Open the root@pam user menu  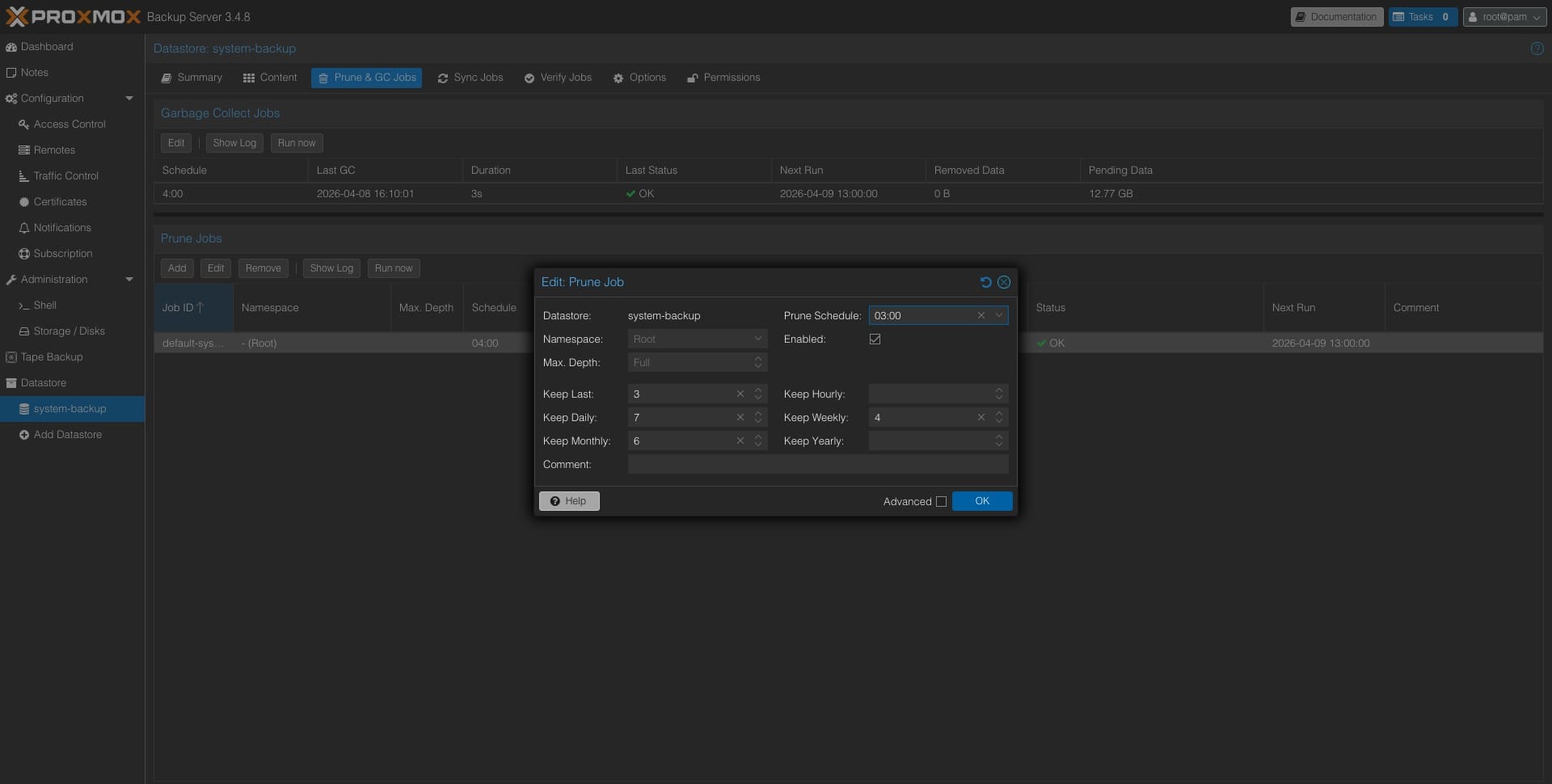pyautogui.click(x=1504, y=17)
